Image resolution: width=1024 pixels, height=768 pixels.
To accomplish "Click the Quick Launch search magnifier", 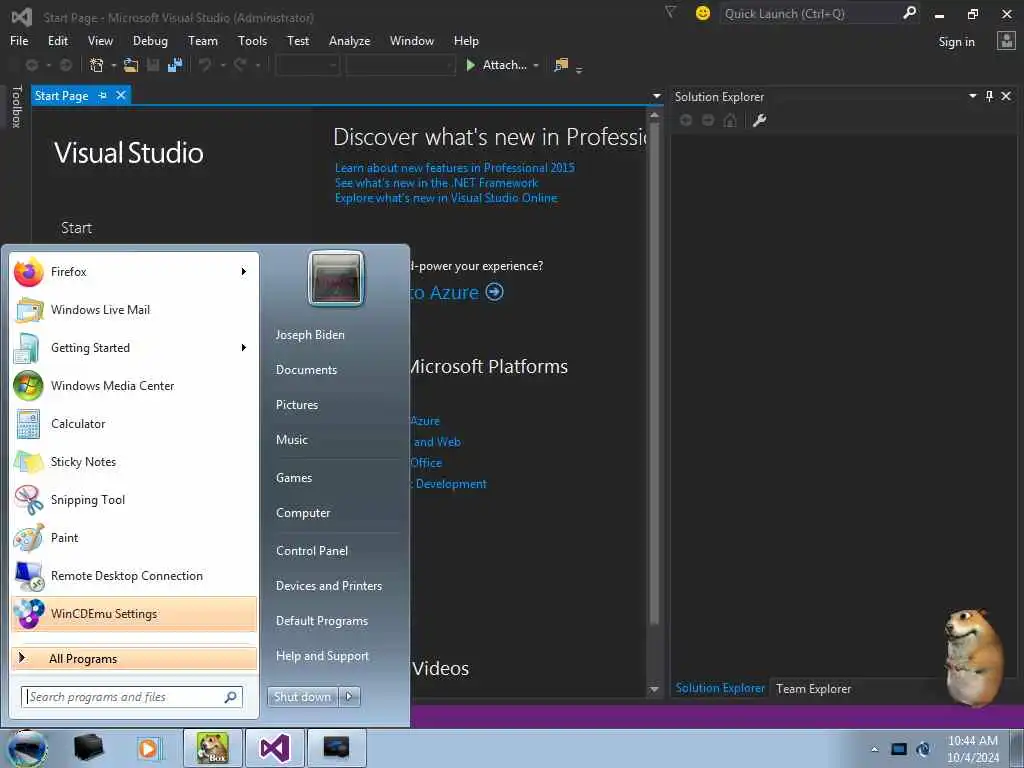I will pos(909,13).
